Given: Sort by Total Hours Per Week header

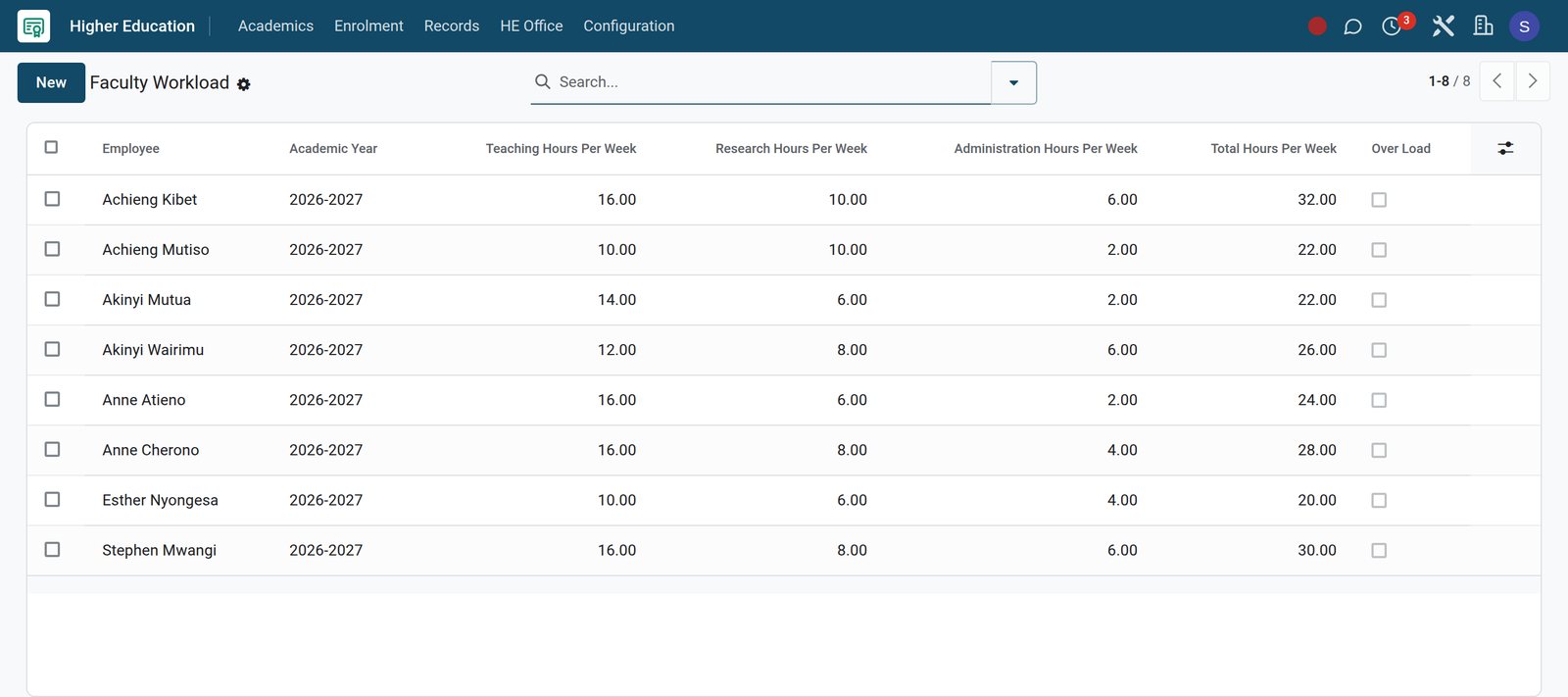Looking at the screenshot, I should pyautogui.click(x=1273, y=149).
